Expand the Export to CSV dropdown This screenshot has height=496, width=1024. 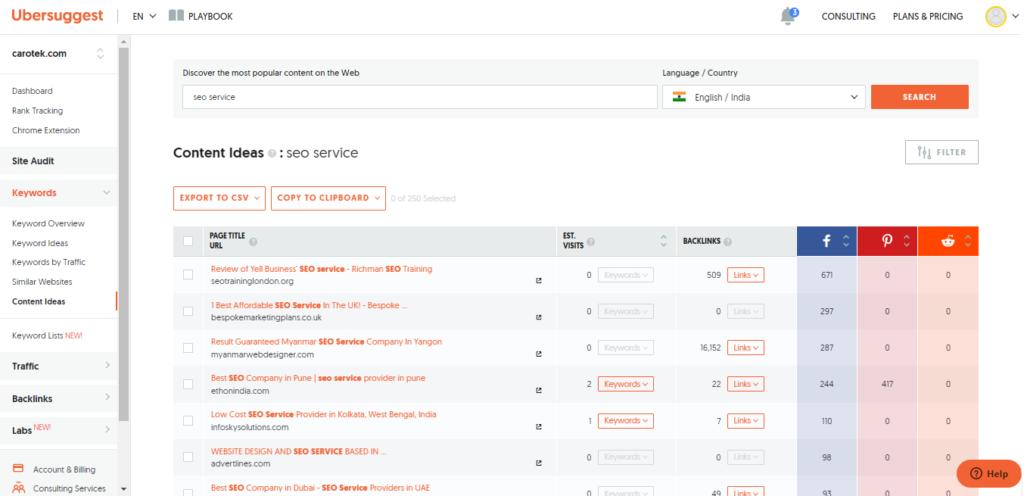coord(219,198)
